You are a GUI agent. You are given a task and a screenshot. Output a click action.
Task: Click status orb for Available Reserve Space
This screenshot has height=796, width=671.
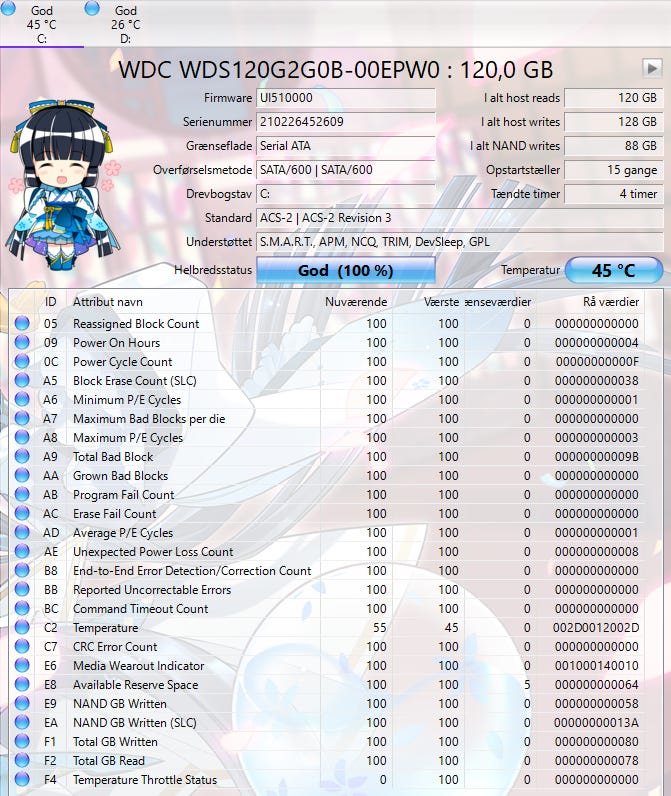[x=22, y=684]
